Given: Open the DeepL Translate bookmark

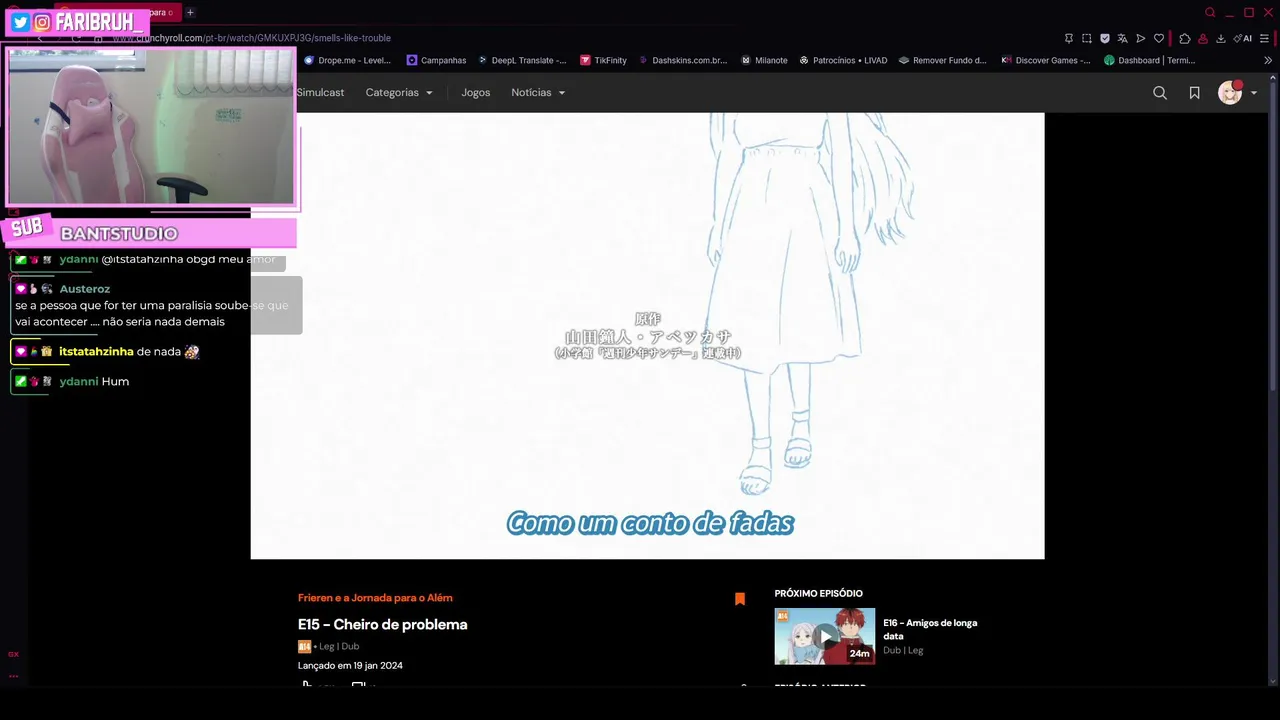Looking at the screenshot, I should pyautogui.click(x=522, y=60).
